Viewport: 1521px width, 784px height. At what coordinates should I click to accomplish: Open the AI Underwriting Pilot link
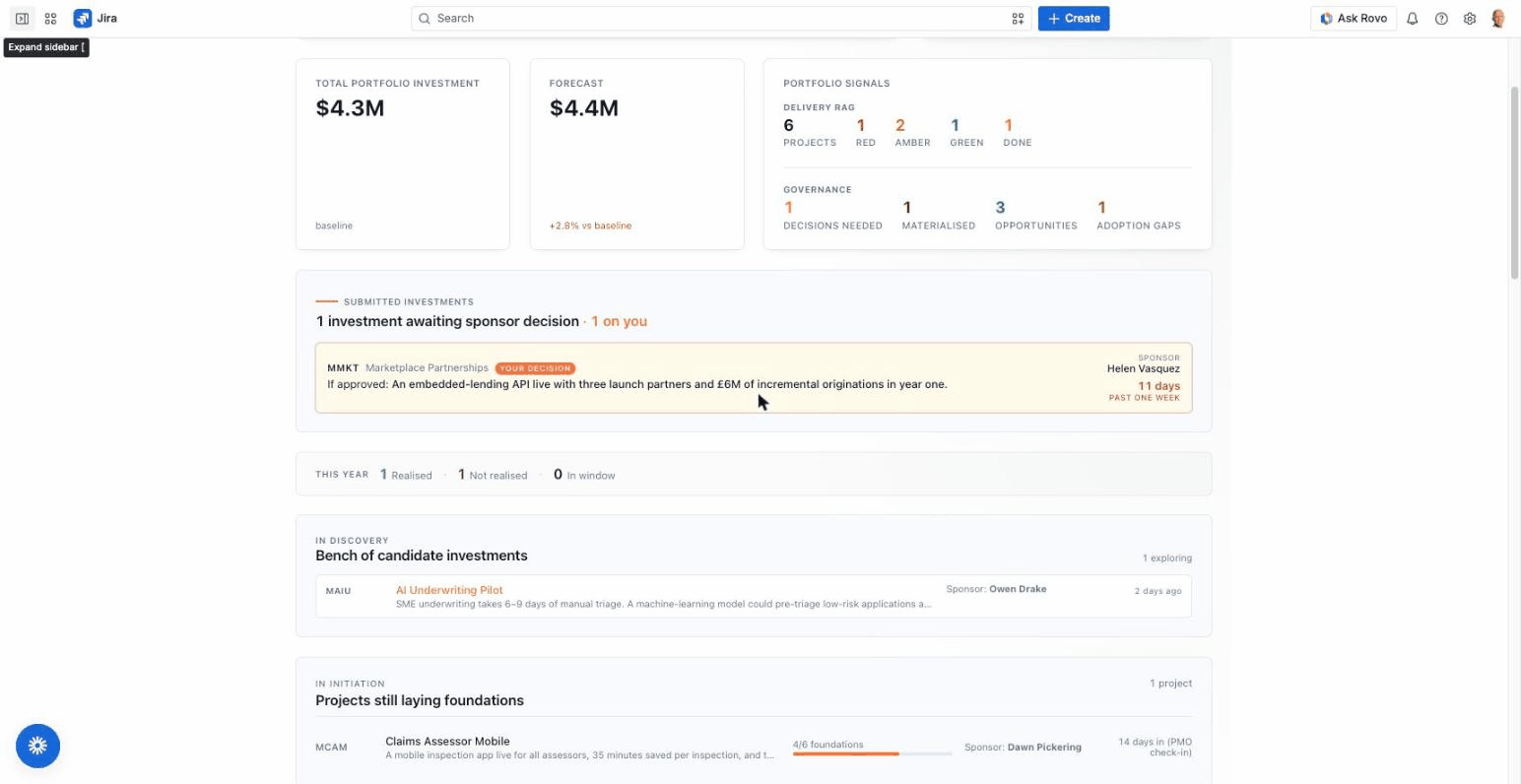tap(449, 590)
